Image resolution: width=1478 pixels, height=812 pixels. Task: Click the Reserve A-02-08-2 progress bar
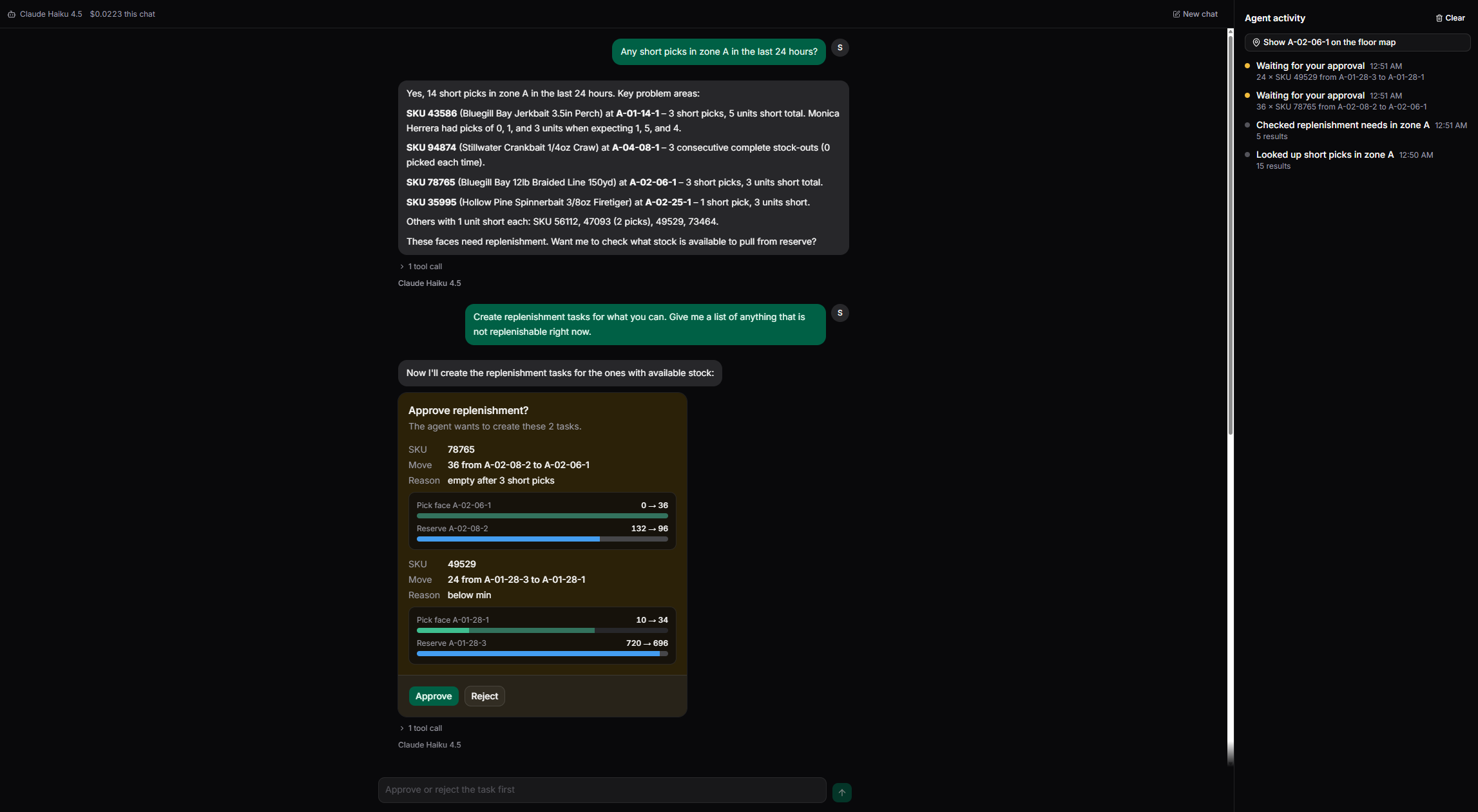tap(542, 539)
